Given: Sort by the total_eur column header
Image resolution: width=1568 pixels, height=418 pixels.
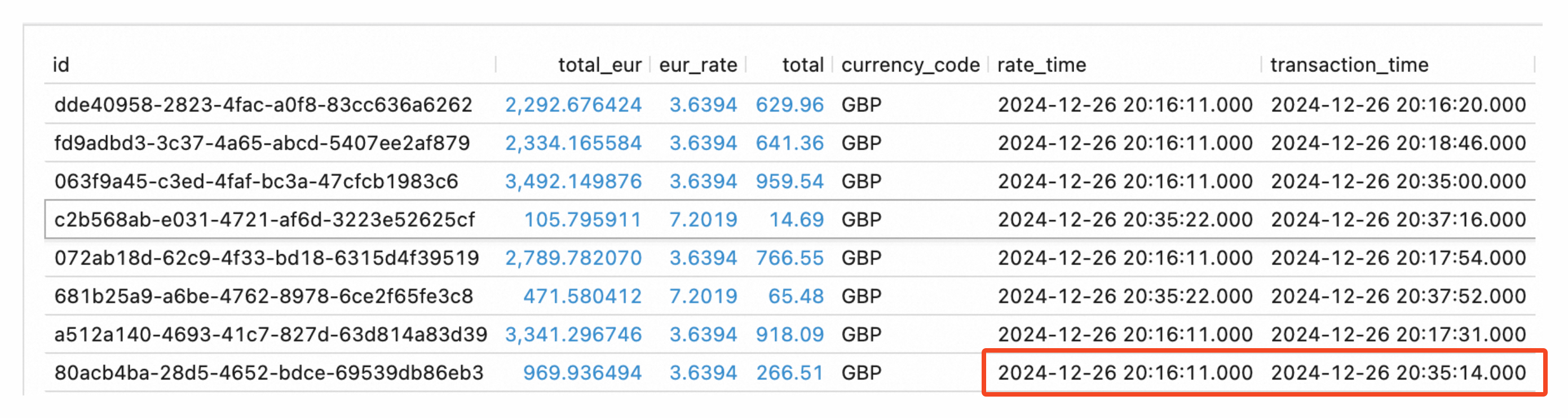Looking at the screenshot, I should [599, 64].
